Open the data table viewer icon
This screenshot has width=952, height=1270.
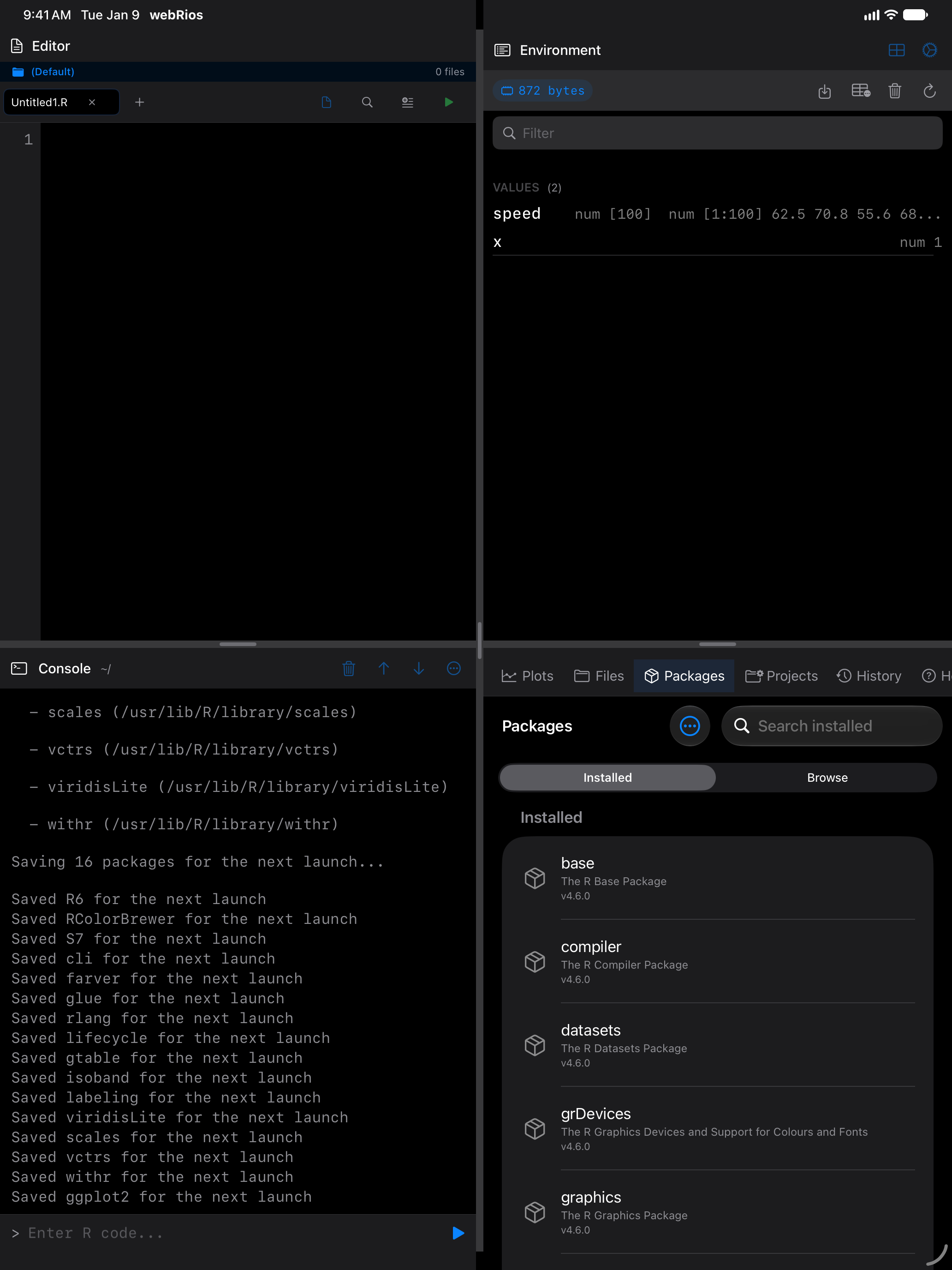pos(861,91)
